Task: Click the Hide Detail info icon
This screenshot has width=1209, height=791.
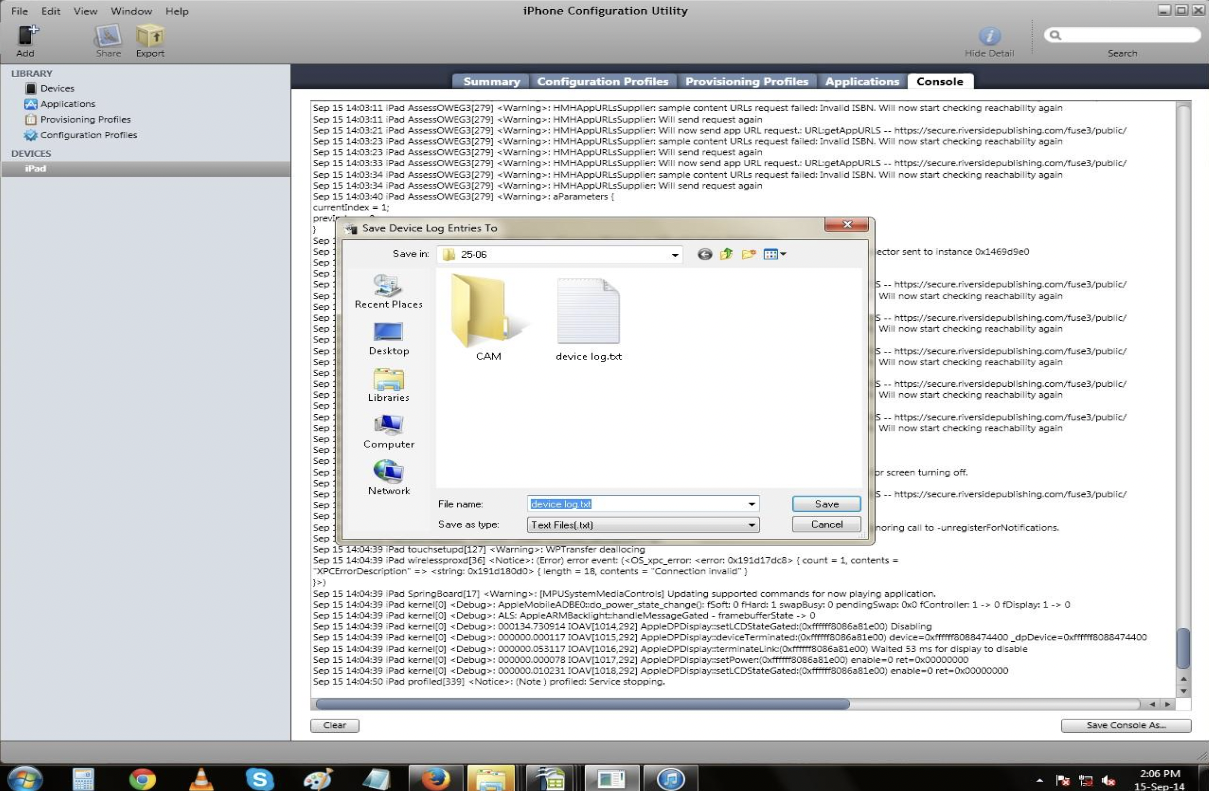Action: coord(988,37)
